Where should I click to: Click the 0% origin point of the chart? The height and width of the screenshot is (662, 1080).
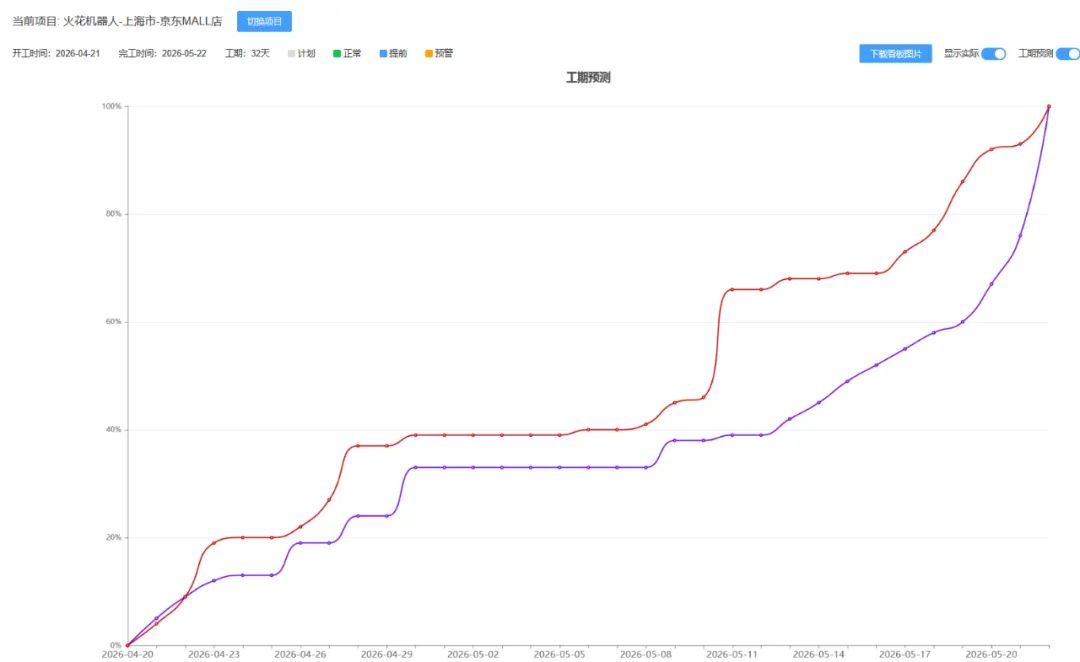(127, 645)
